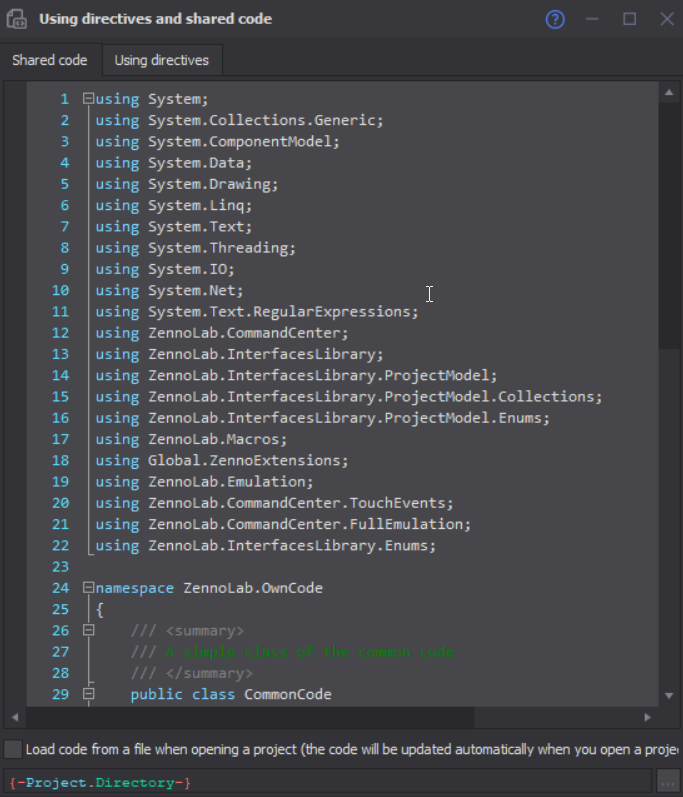Image resolution: width=683 pixels, height=797 pixels.
Task: Click line 11 System.Text.RegularExpressions
Action: point(283,312)
